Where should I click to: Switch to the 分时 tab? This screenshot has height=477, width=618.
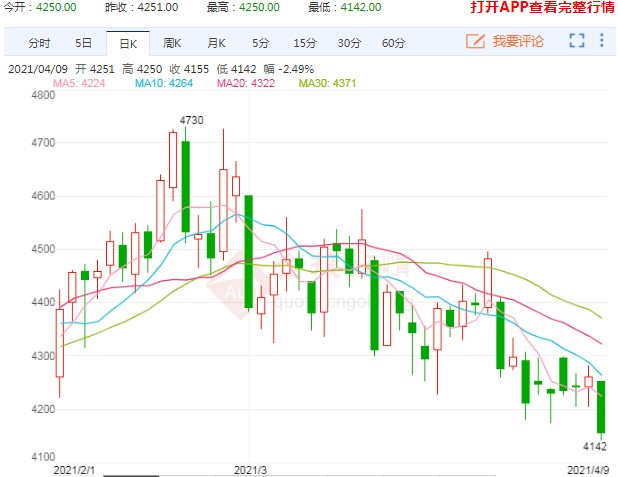click(39, 43)
